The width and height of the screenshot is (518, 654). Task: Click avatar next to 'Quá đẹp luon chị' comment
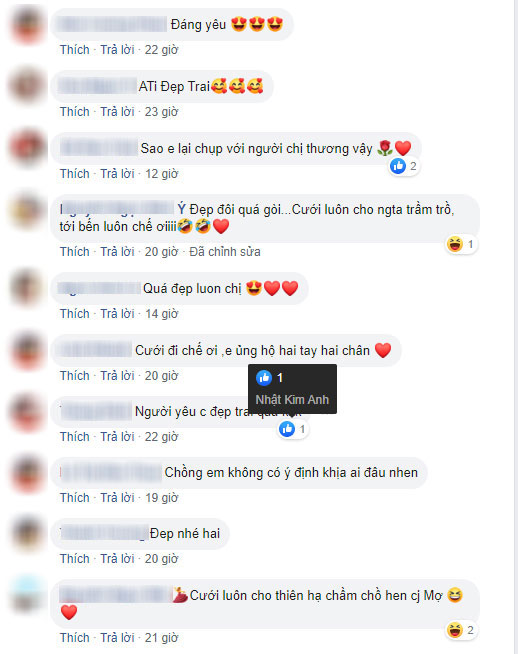tap(27, 288)
